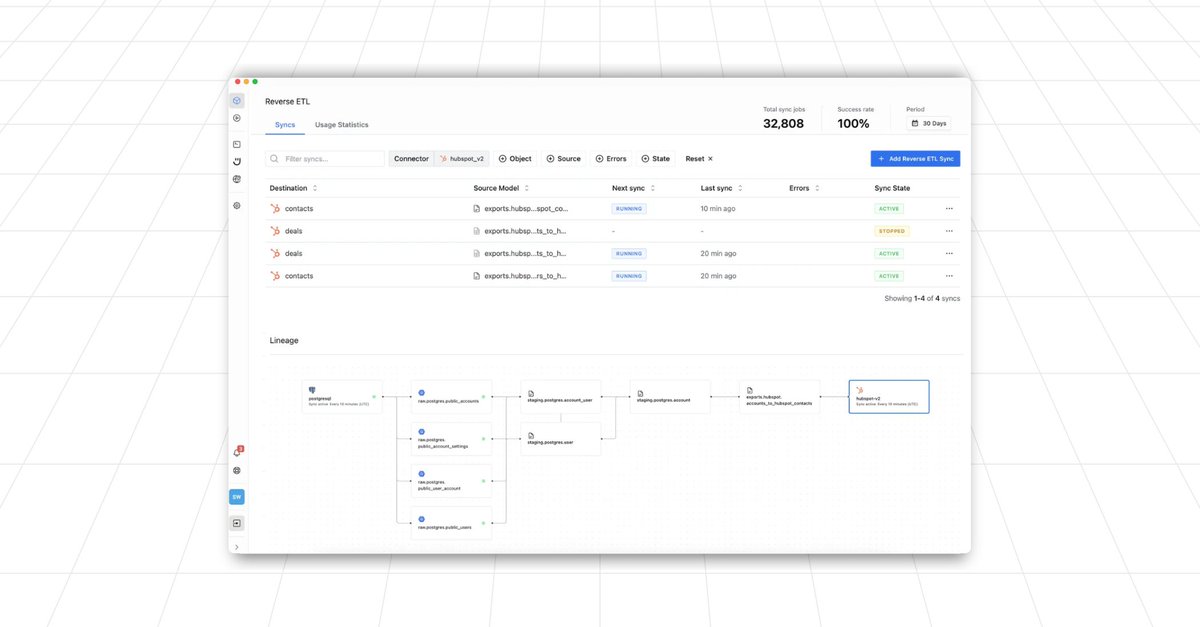The height and width of the screenshot is (627, 1200).
Task: Switch to the Usage Statistics tab
Action: click(x=341, y=124)
